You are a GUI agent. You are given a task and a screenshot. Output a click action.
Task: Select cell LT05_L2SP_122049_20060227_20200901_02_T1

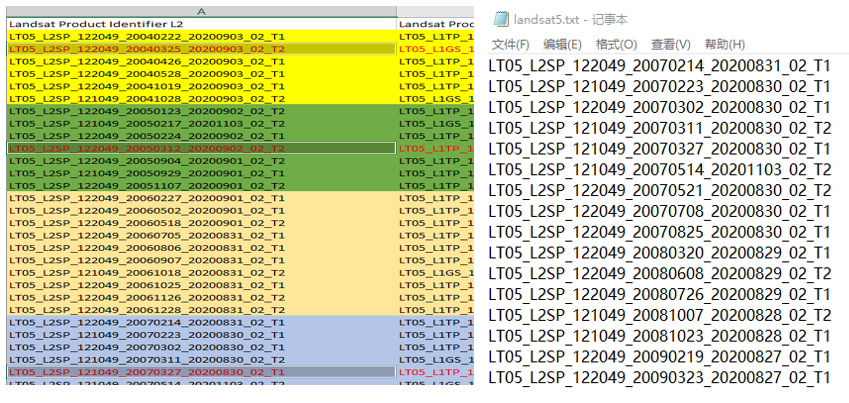(201, 198)
